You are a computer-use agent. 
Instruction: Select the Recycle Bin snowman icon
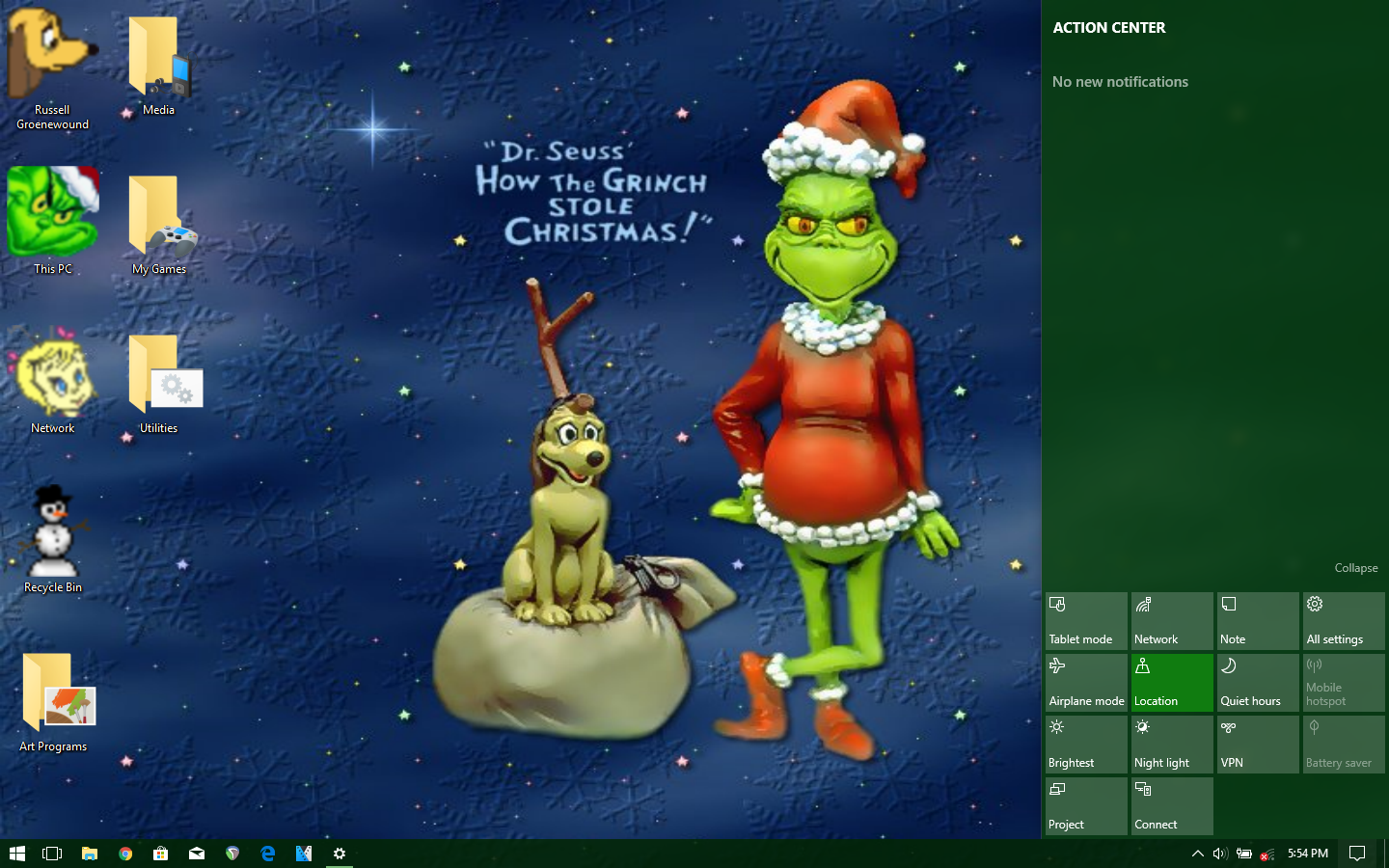point(53,540)
